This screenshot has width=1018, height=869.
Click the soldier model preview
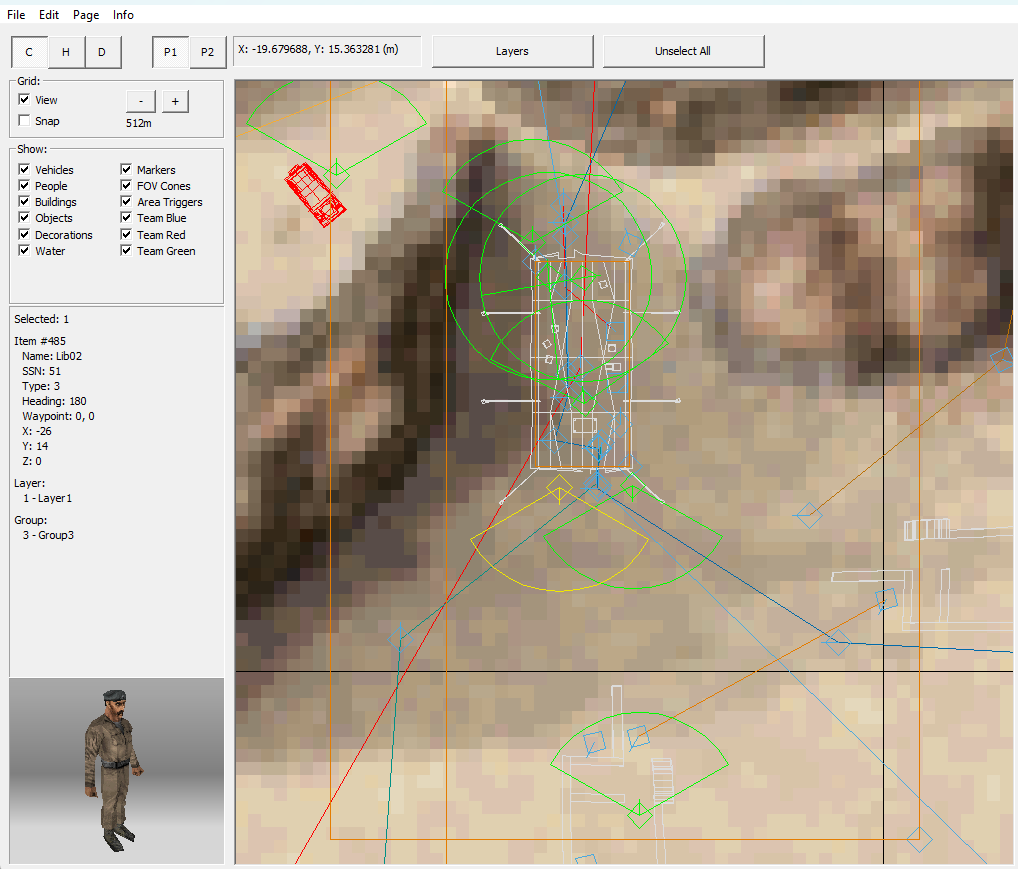(x=116, y=771)
